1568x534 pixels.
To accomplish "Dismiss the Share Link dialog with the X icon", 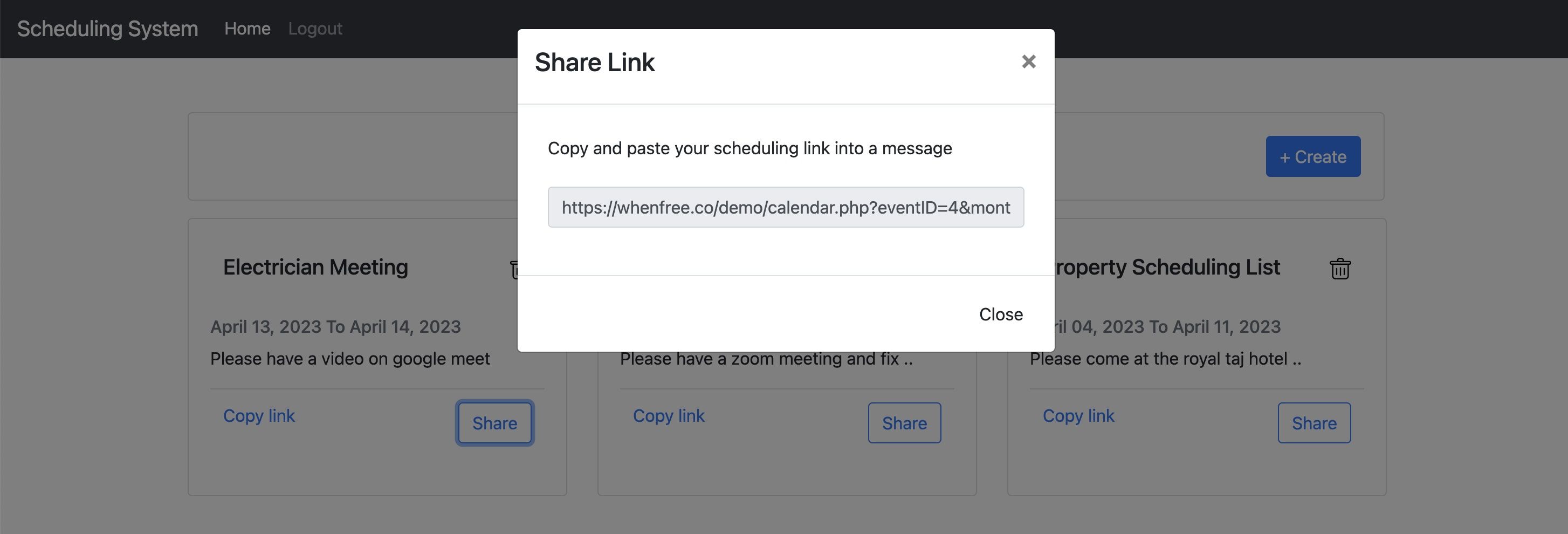I will pyautogui.click(x=1028, y=61).
